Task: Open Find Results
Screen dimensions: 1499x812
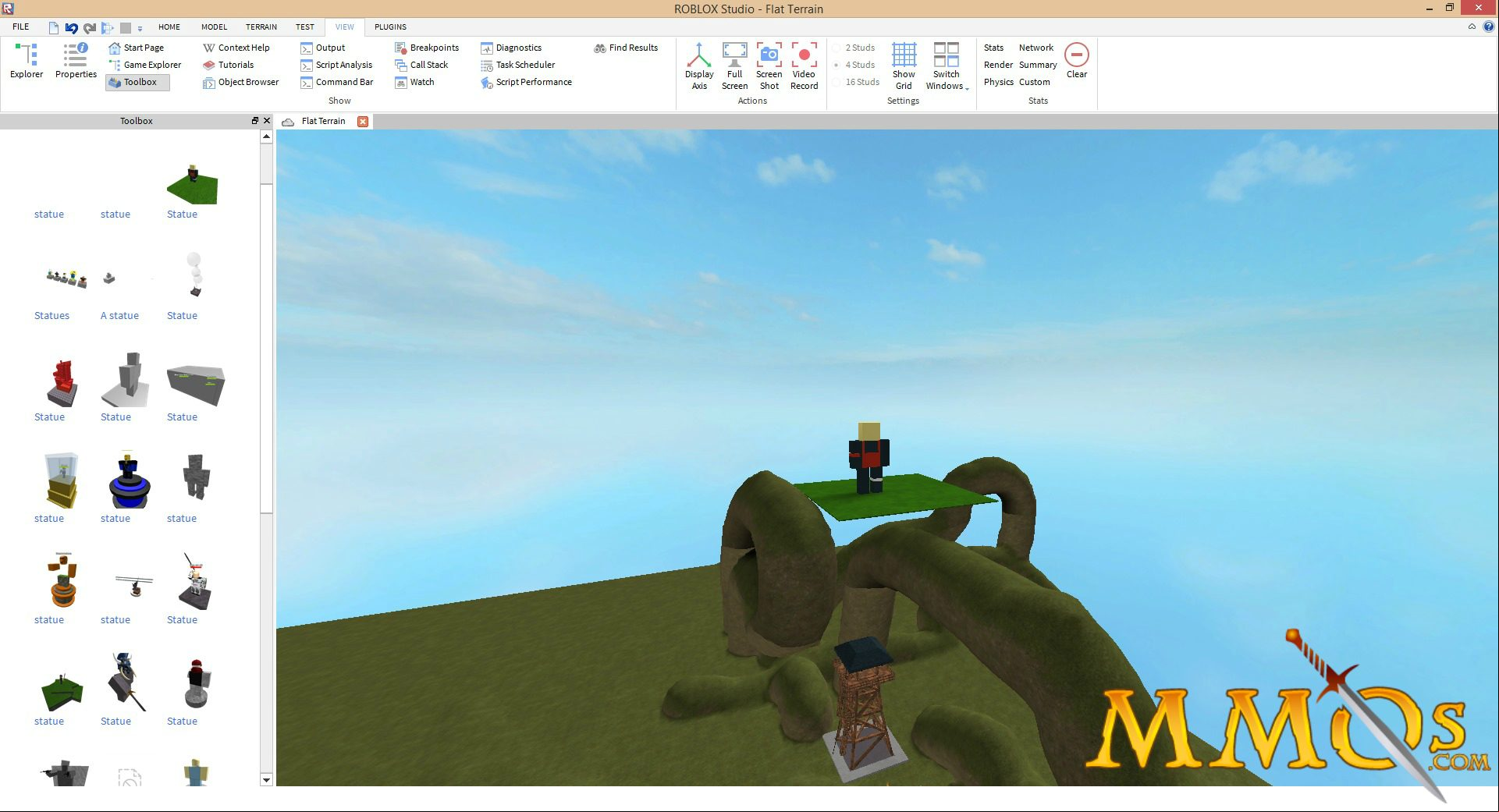Action: [626, 48]
